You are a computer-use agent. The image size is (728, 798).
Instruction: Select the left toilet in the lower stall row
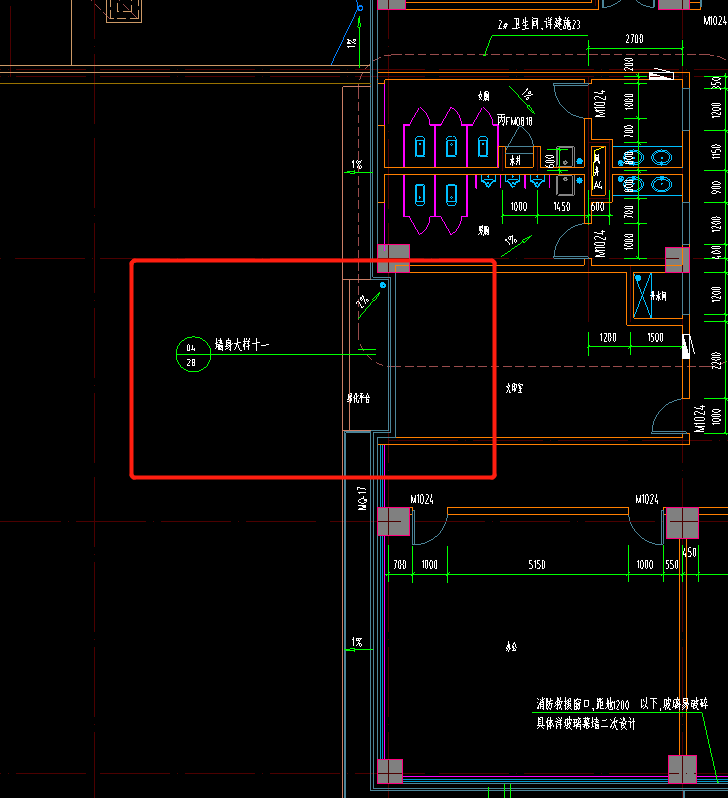pyautogui.click(x=420, y=194)
